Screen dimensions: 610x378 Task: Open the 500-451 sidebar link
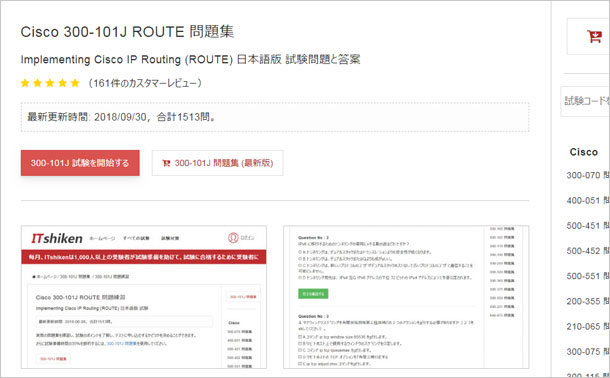coord(587,226)
